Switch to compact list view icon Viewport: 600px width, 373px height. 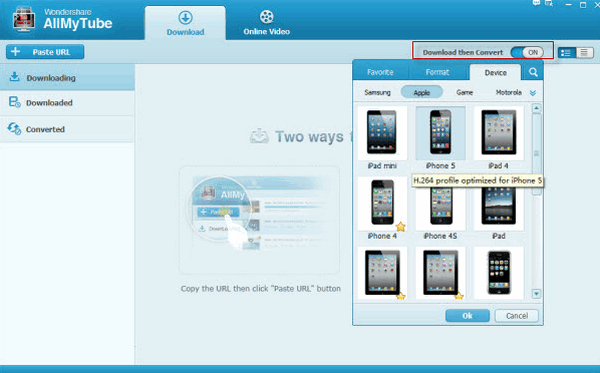pos(584,52)
